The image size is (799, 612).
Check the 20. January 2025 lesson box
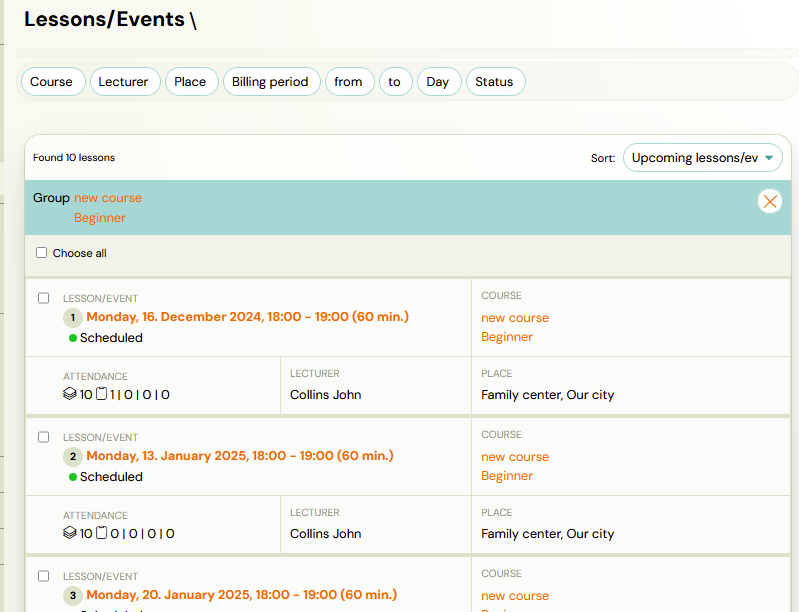pyautogui.click(x=43, y=576)
